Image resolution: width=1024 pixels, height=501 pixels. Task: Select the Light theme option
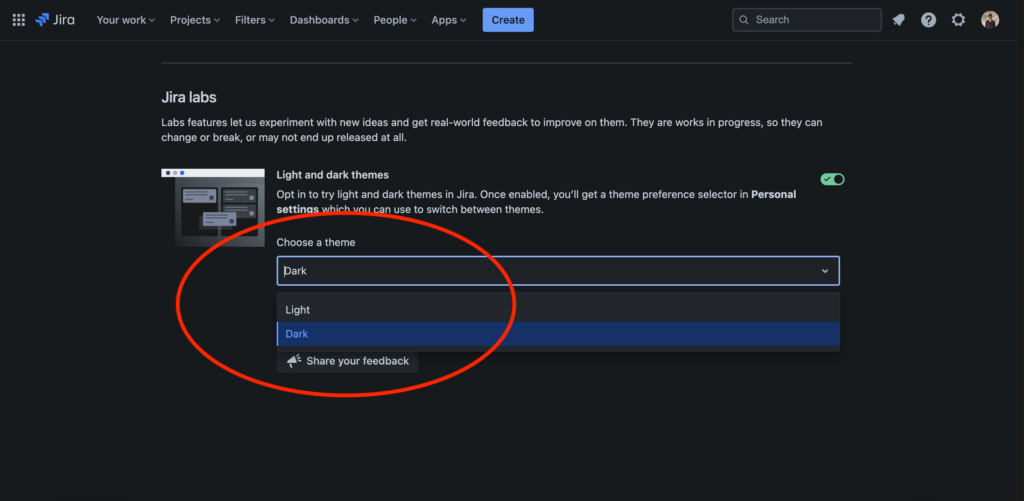coord(558,310)
